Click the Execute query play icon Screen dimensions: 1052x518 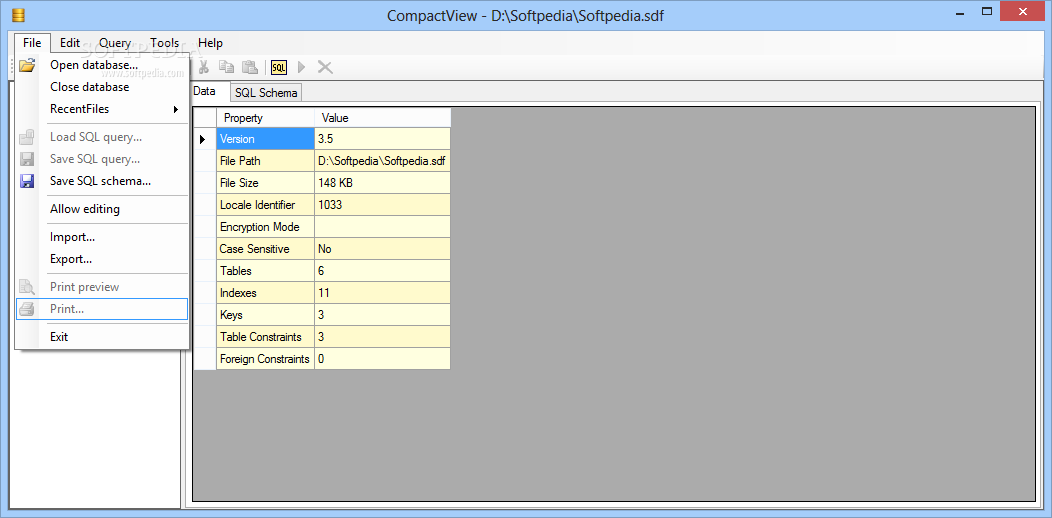coord(301,67)
